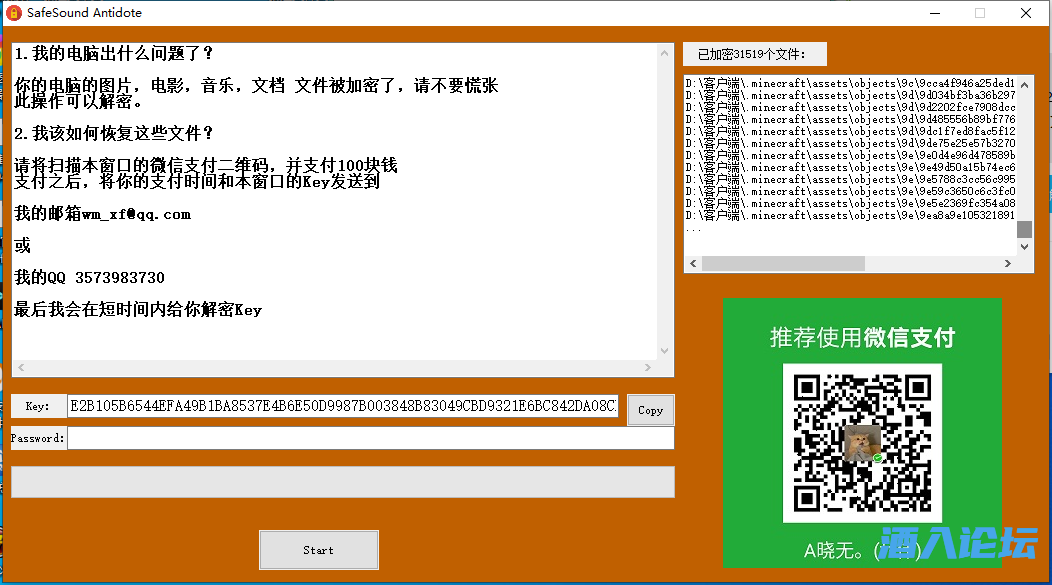The image size is (1052, 585).
Task: Click the down arrow on the instructions scrollbar
Action: coord(665,352)
